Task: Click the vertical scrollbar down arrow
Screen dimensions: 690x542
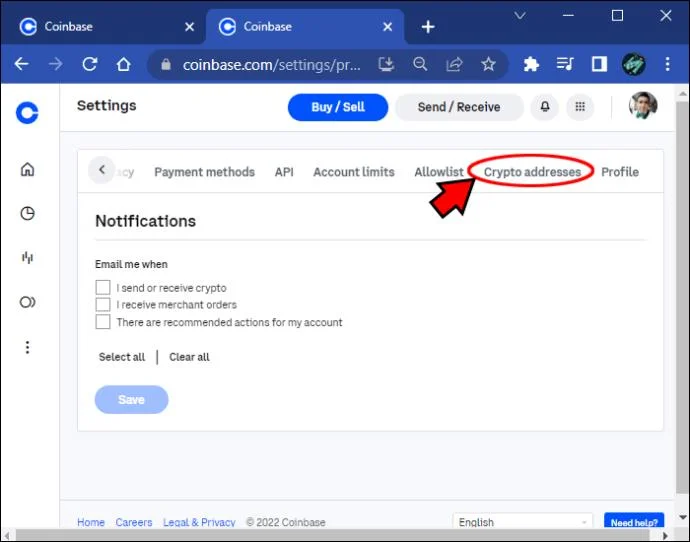Action: [683, 517]
